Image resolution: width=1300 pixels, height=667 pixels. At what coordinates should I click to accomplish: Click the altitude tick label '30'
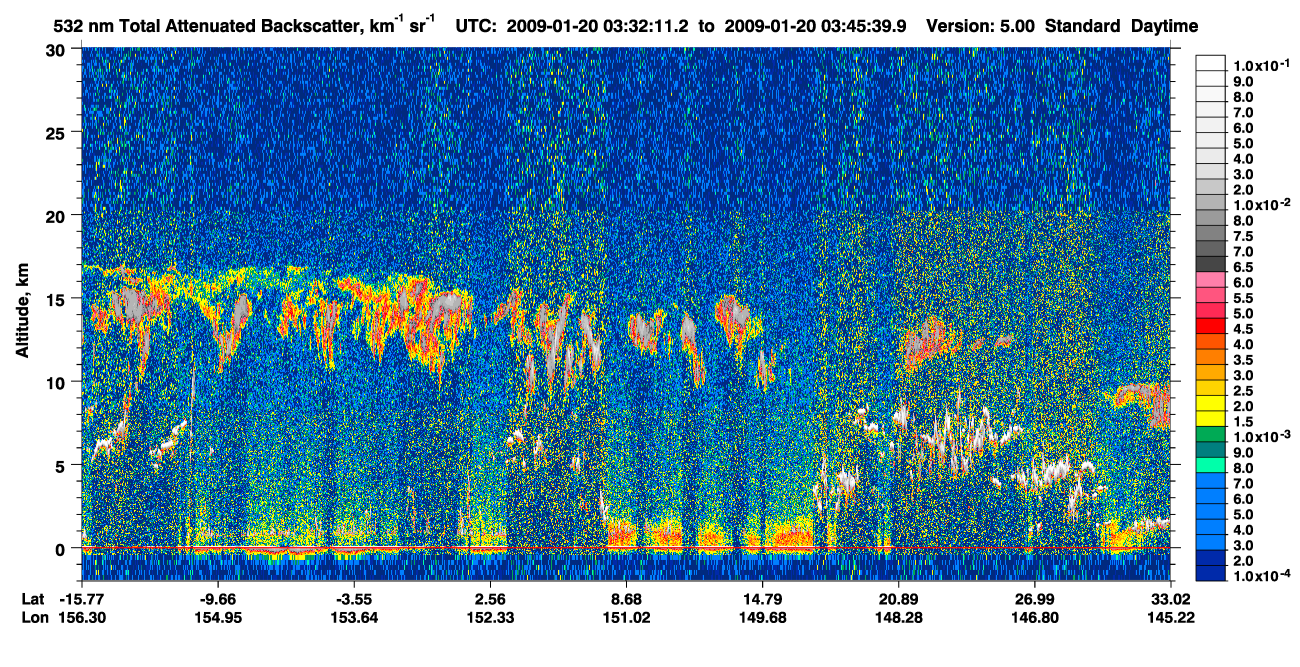(57, 49)
